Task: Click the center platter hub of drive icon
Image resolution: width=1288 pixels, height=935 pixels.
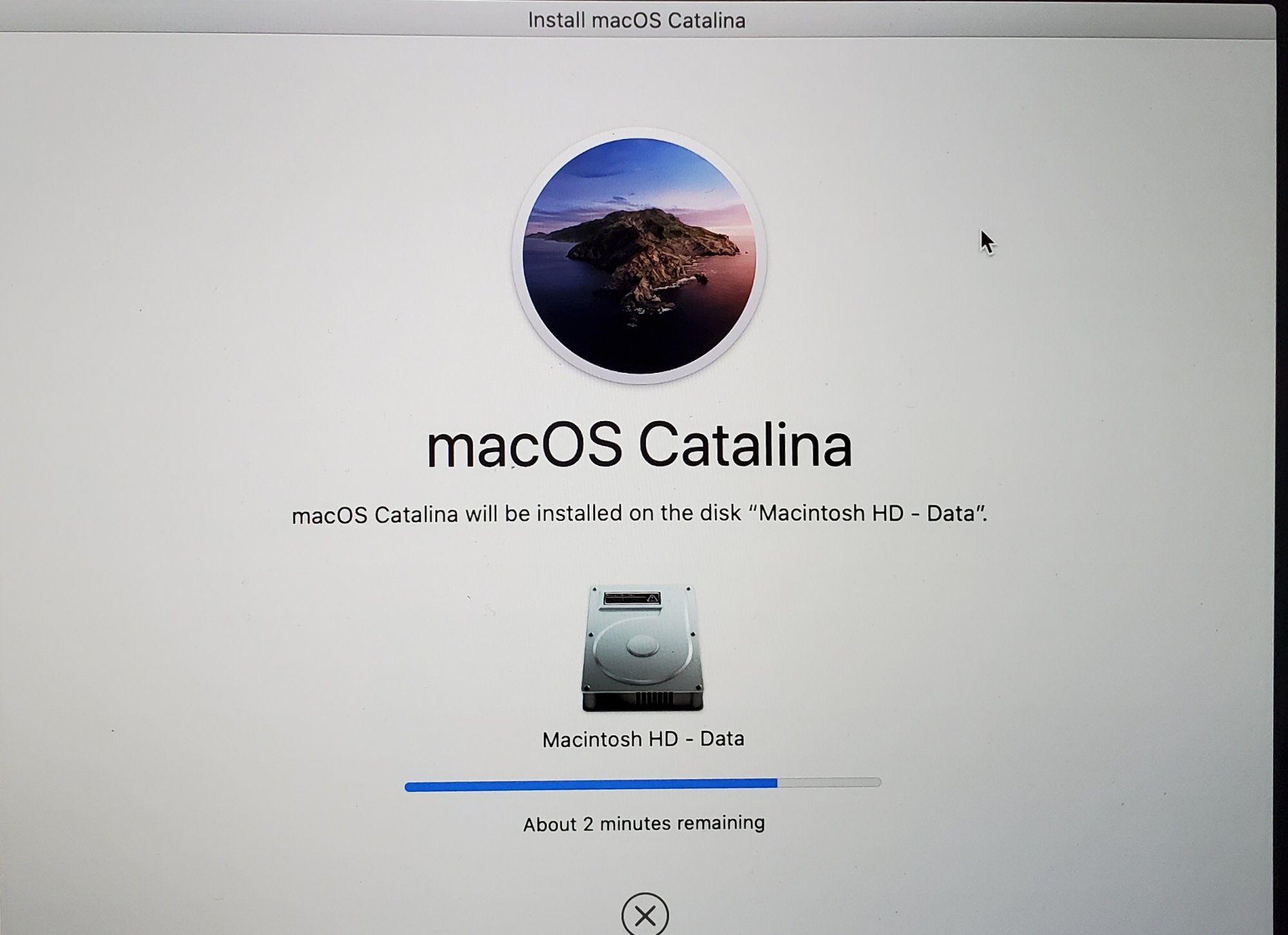Action: (642, 645)
